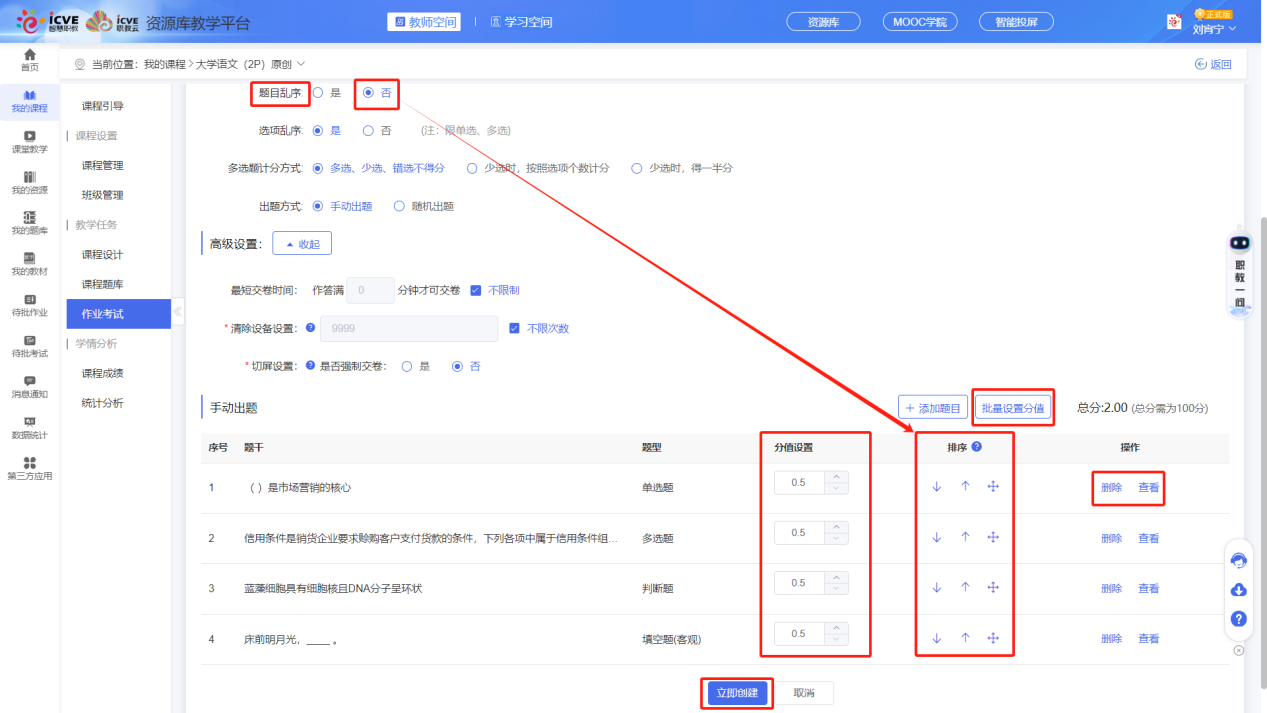Click the move handle icon for question 3

(993, 588)
